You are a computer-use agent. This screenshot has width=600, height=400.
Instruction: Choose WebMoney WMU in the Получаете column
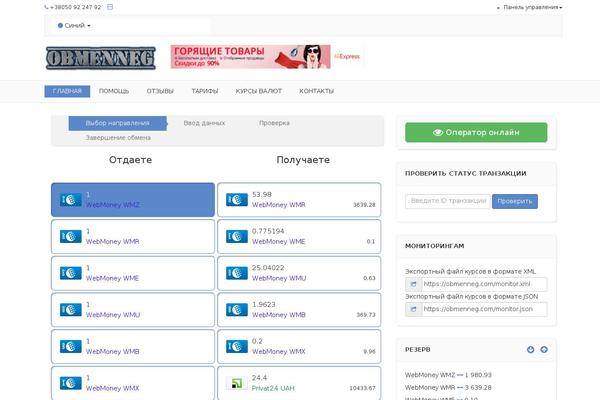tap(299, 273)
